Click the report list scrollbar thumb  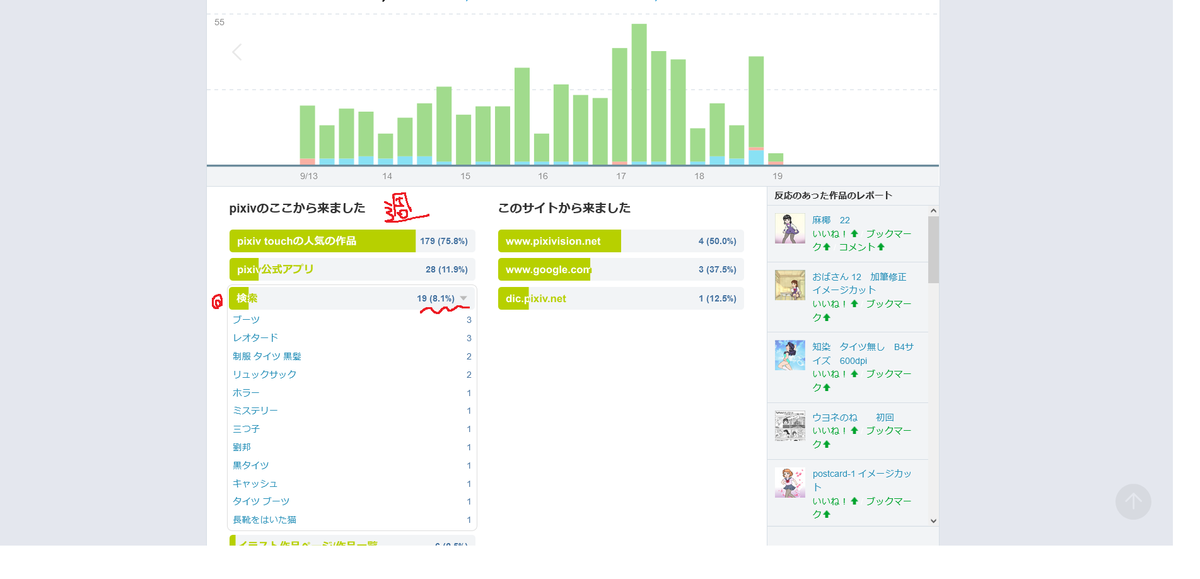tap(933, 249)
